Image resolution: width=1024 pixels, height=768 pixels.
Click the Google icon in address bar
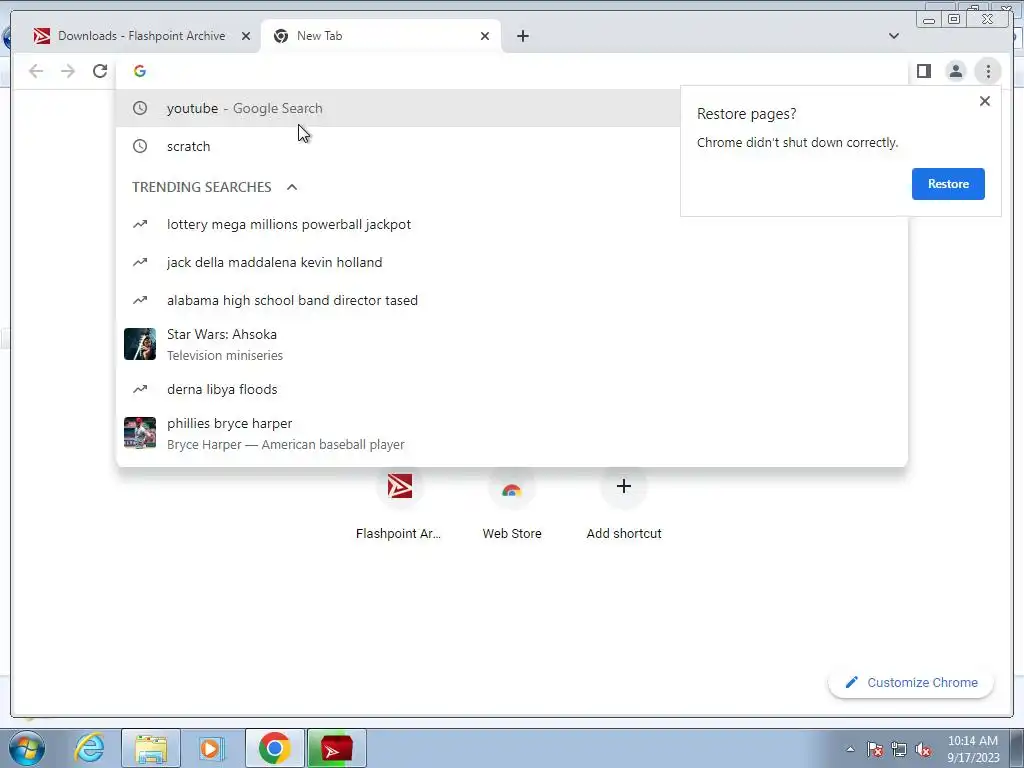140,71
